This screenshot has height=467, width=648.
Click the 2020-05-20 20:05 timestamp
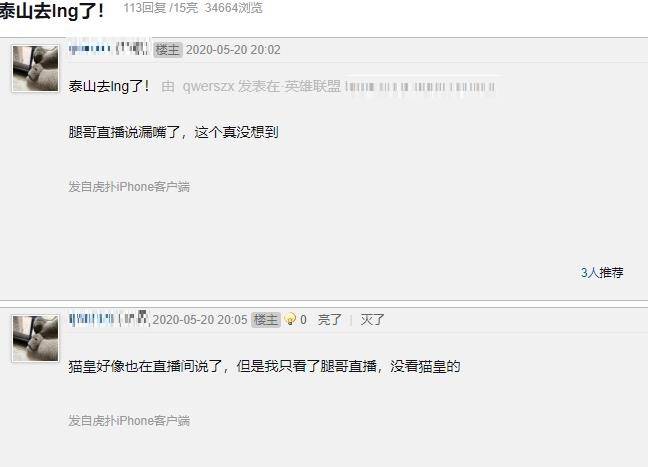[x=200, y=319]
